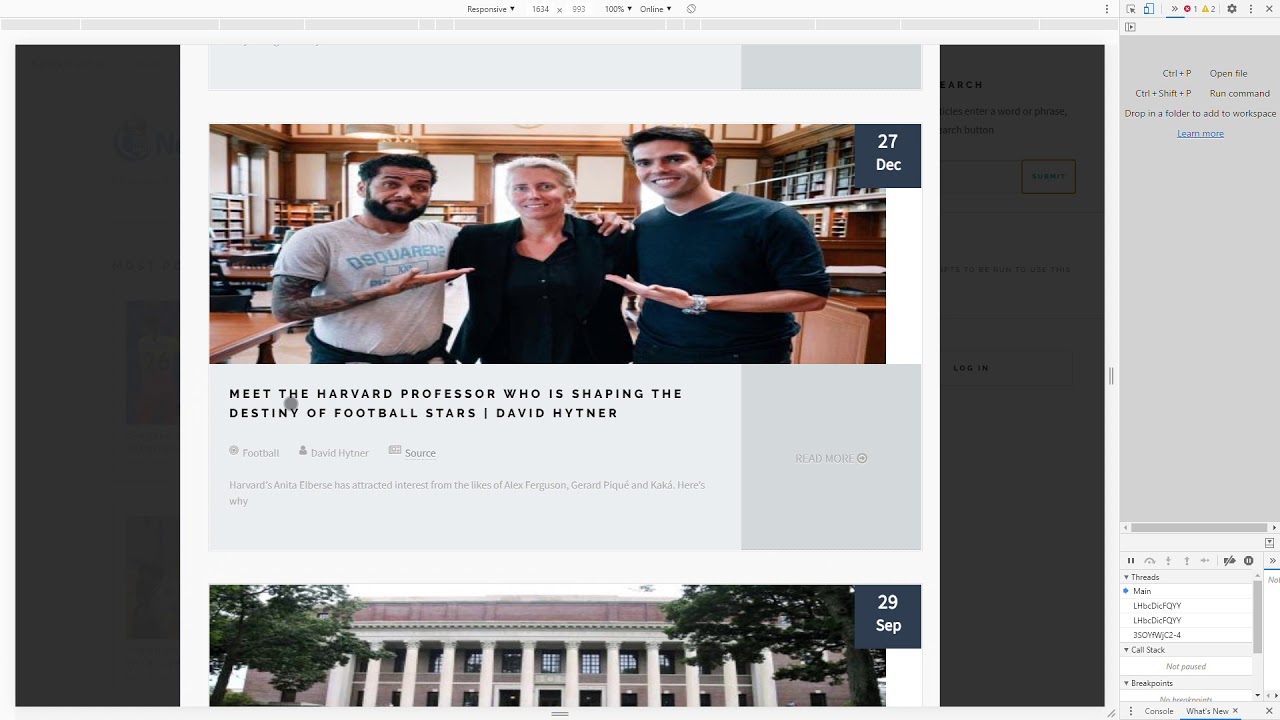Click the viewport bottom resize handle
Viewport: 1280px width, 720px height.
coord(560,713)
